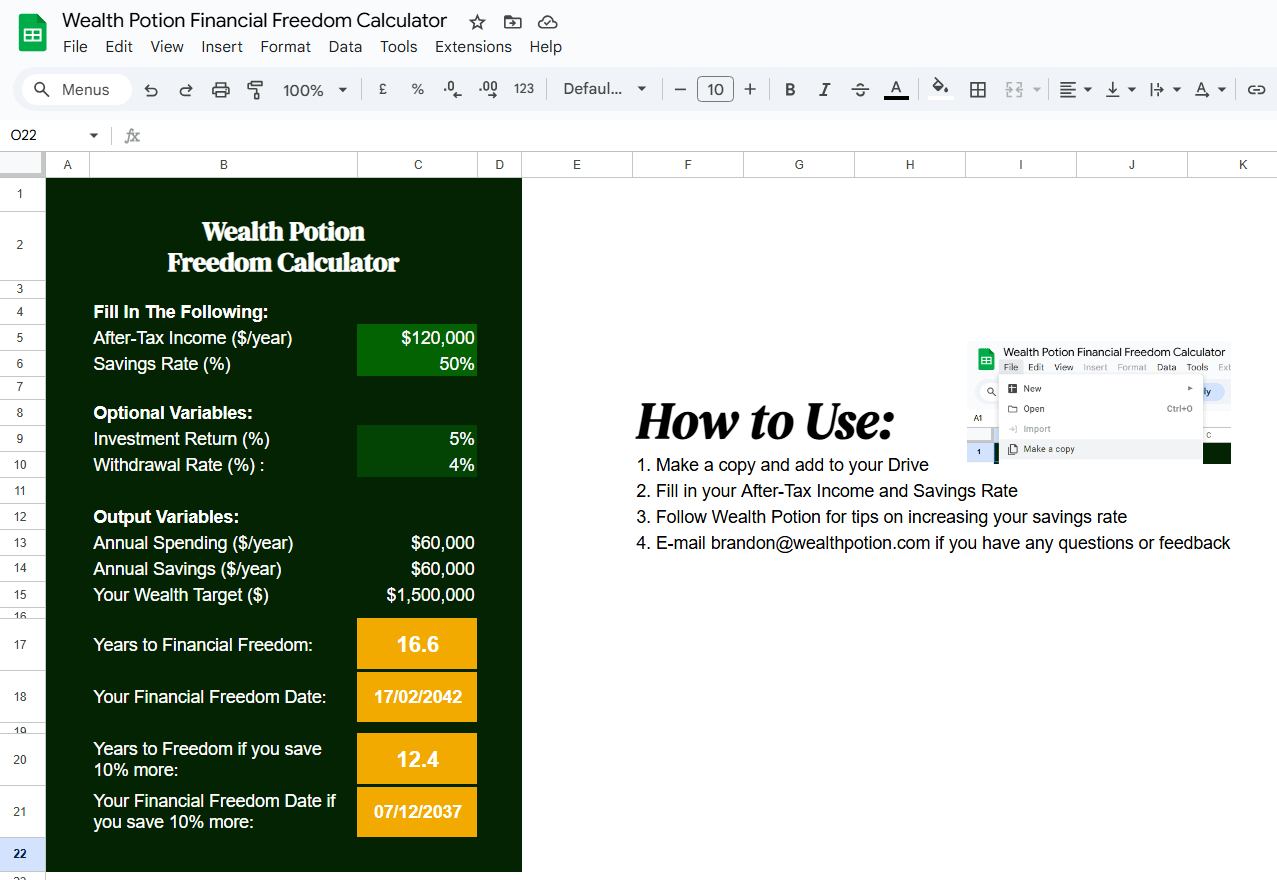
Task: Click the move to folder icon
Action: [x=512, y=22]
